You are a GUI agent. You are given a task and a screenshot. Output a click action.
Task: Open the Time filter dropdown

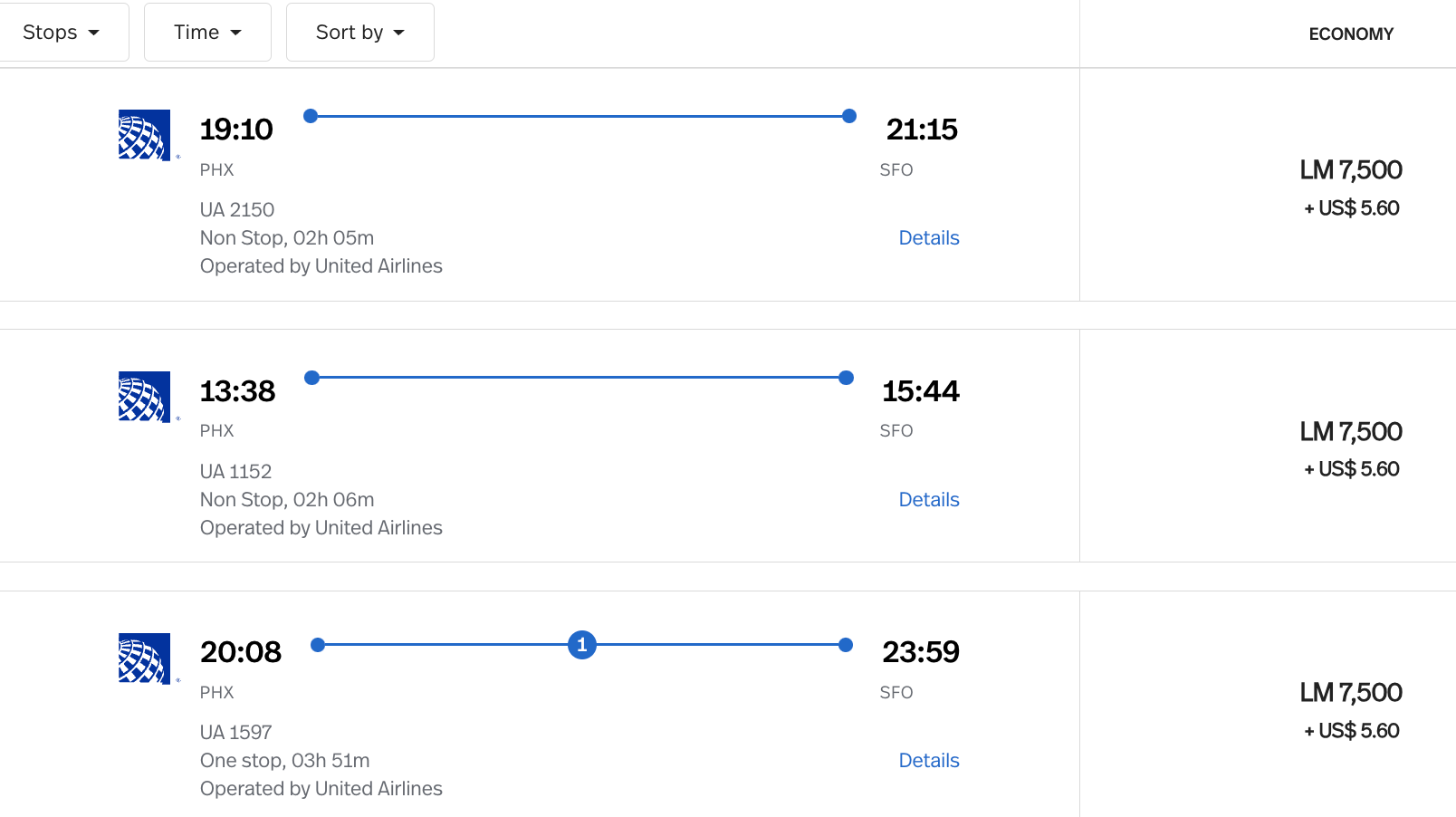pyautogui.click(x=206, y=32)
